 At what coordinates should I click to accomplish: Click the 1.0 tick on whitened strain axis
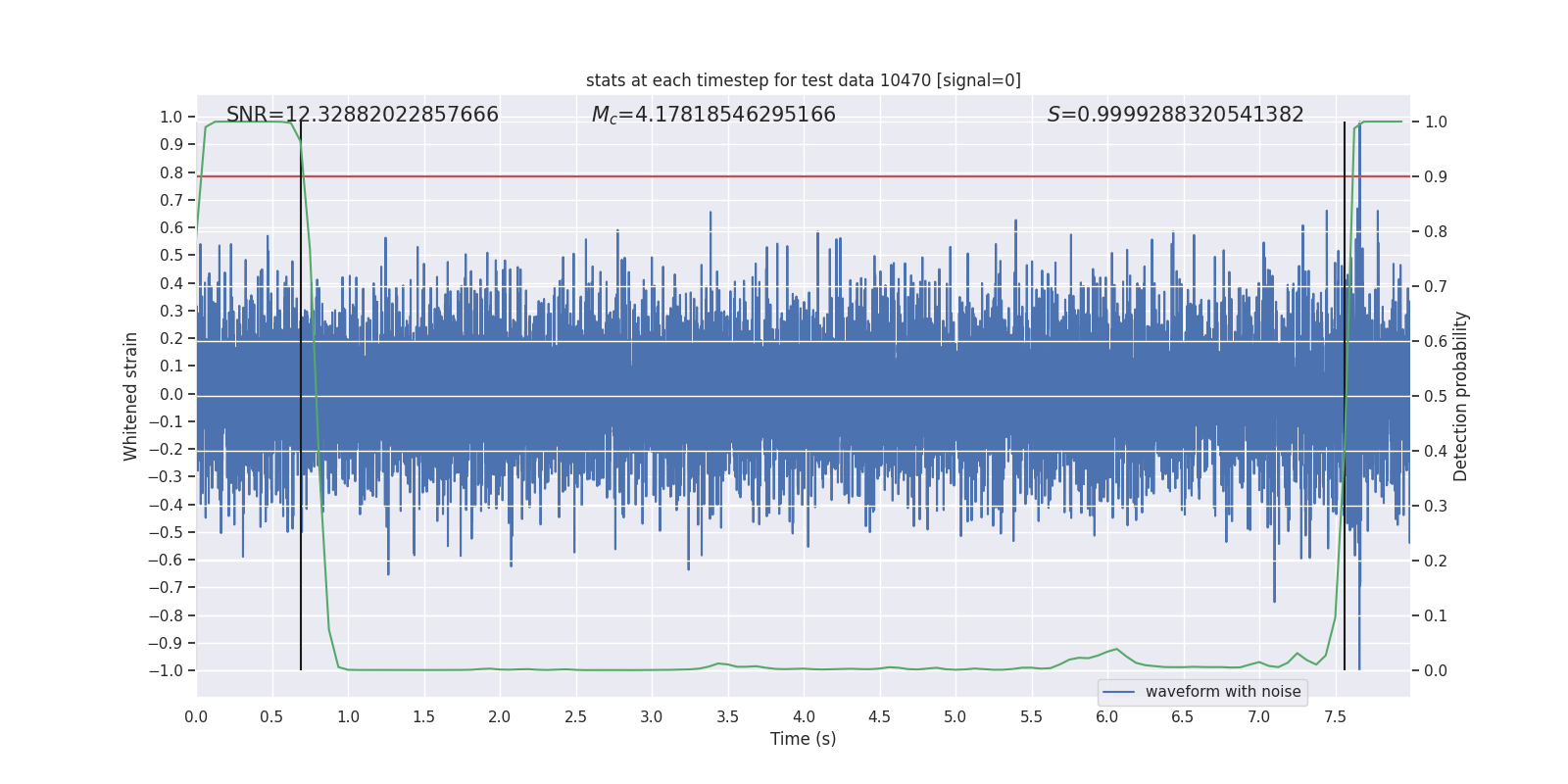171,117
